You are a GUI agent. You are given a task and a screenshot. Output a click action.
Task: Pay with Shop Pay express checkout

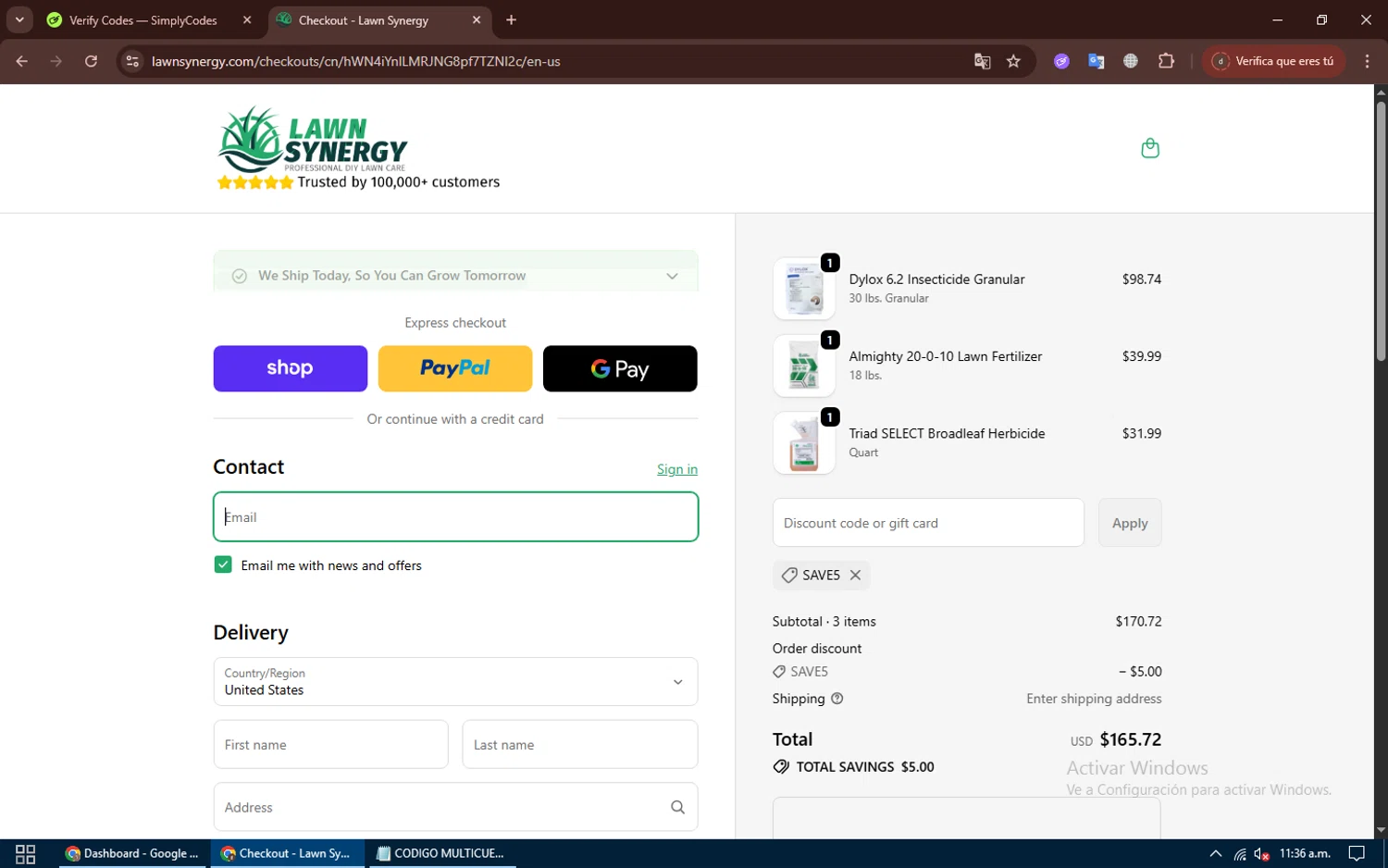pos(291,368)
